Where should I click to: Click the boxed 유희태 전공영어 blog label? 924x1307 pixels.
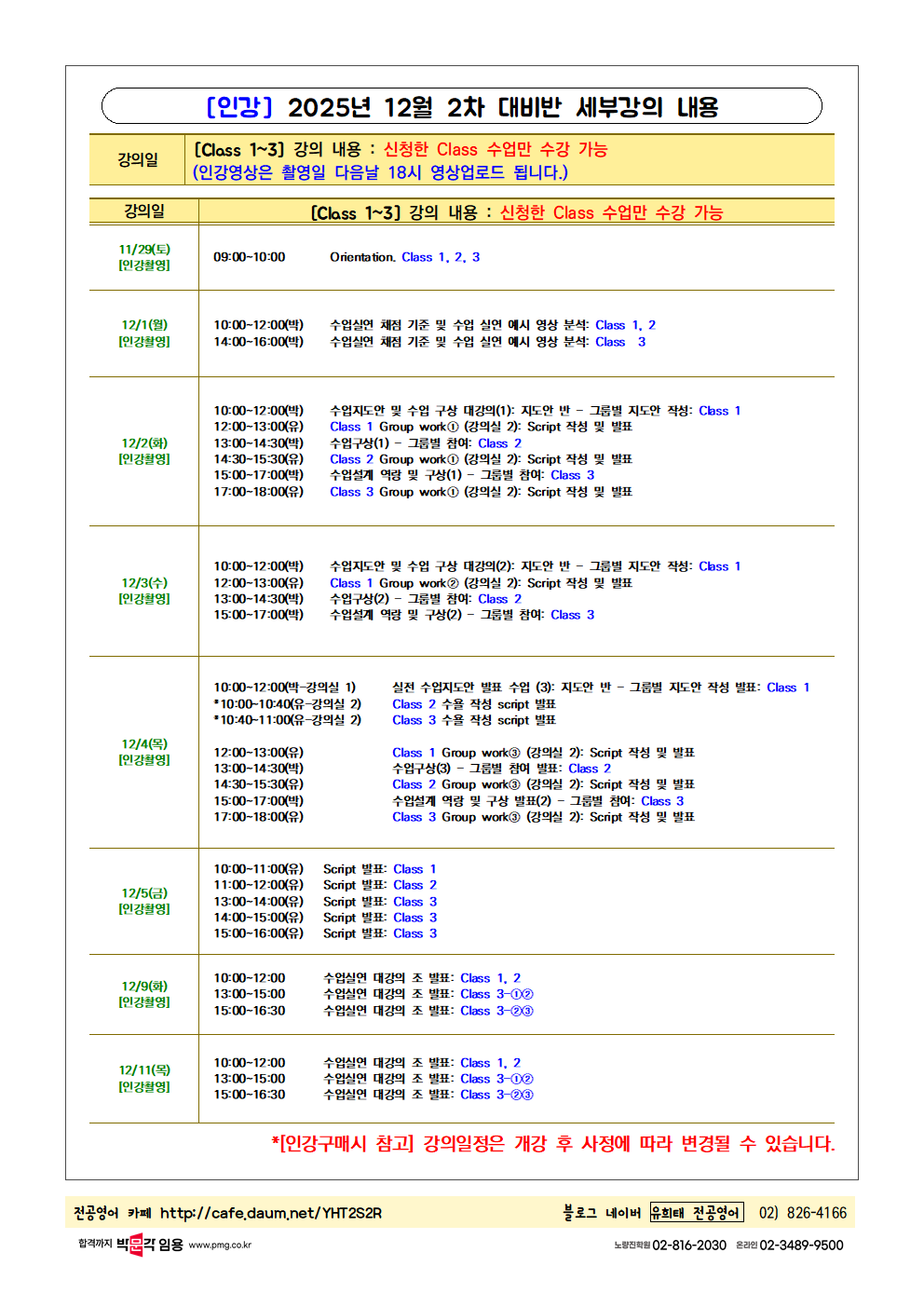pyautogui.click(x=696, y=1213)
